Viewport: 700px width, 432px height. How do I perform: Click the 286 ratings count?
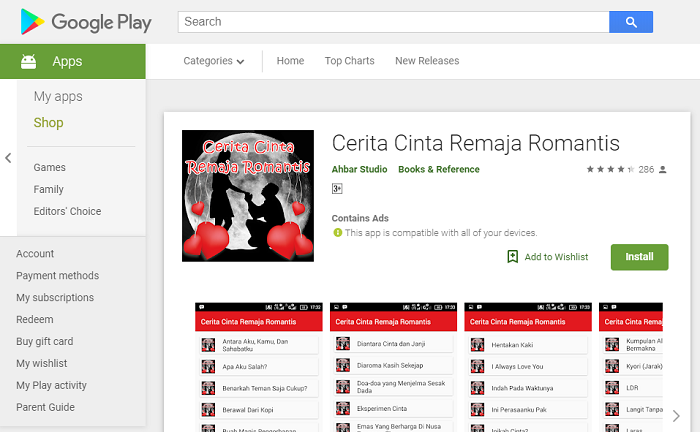646,170
